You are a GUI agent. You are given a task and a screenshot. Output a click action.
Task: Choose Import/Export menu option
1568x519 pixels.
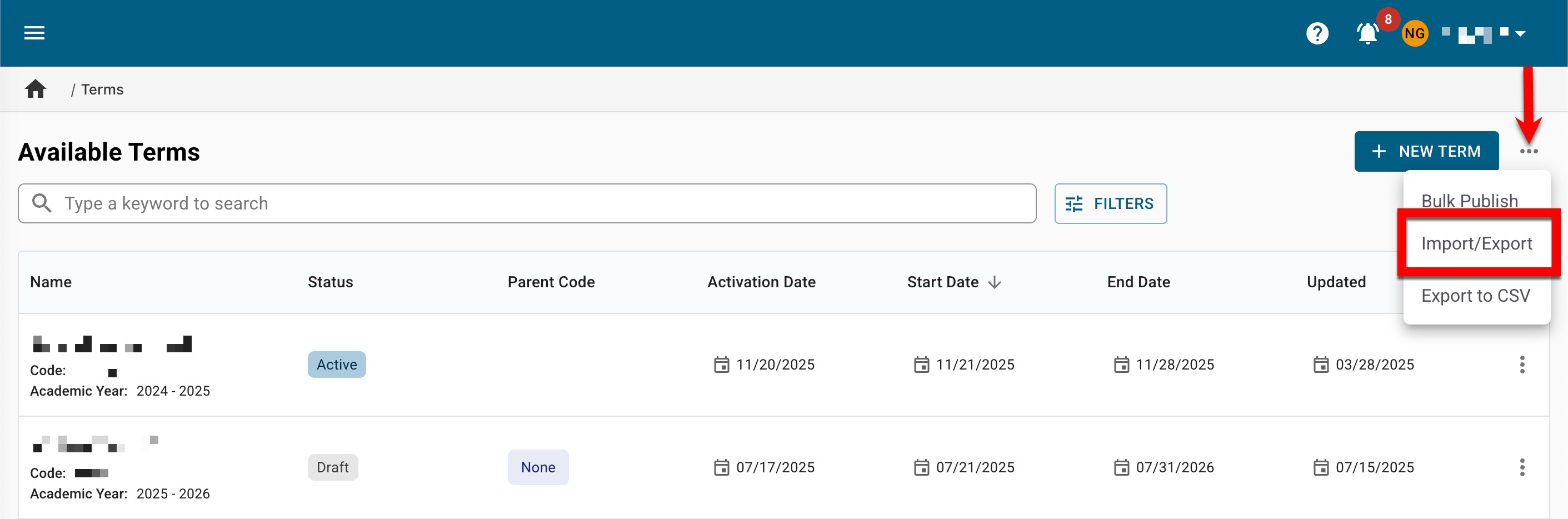point(1476,243)
